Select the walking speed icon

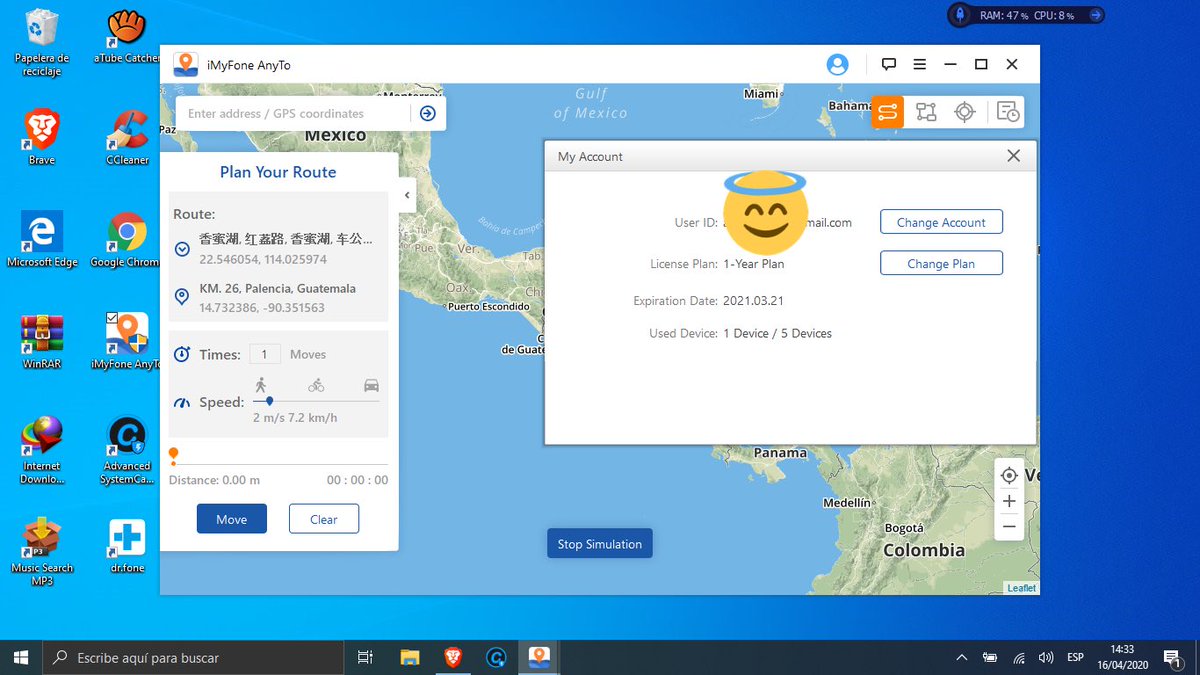pos(261,385)
